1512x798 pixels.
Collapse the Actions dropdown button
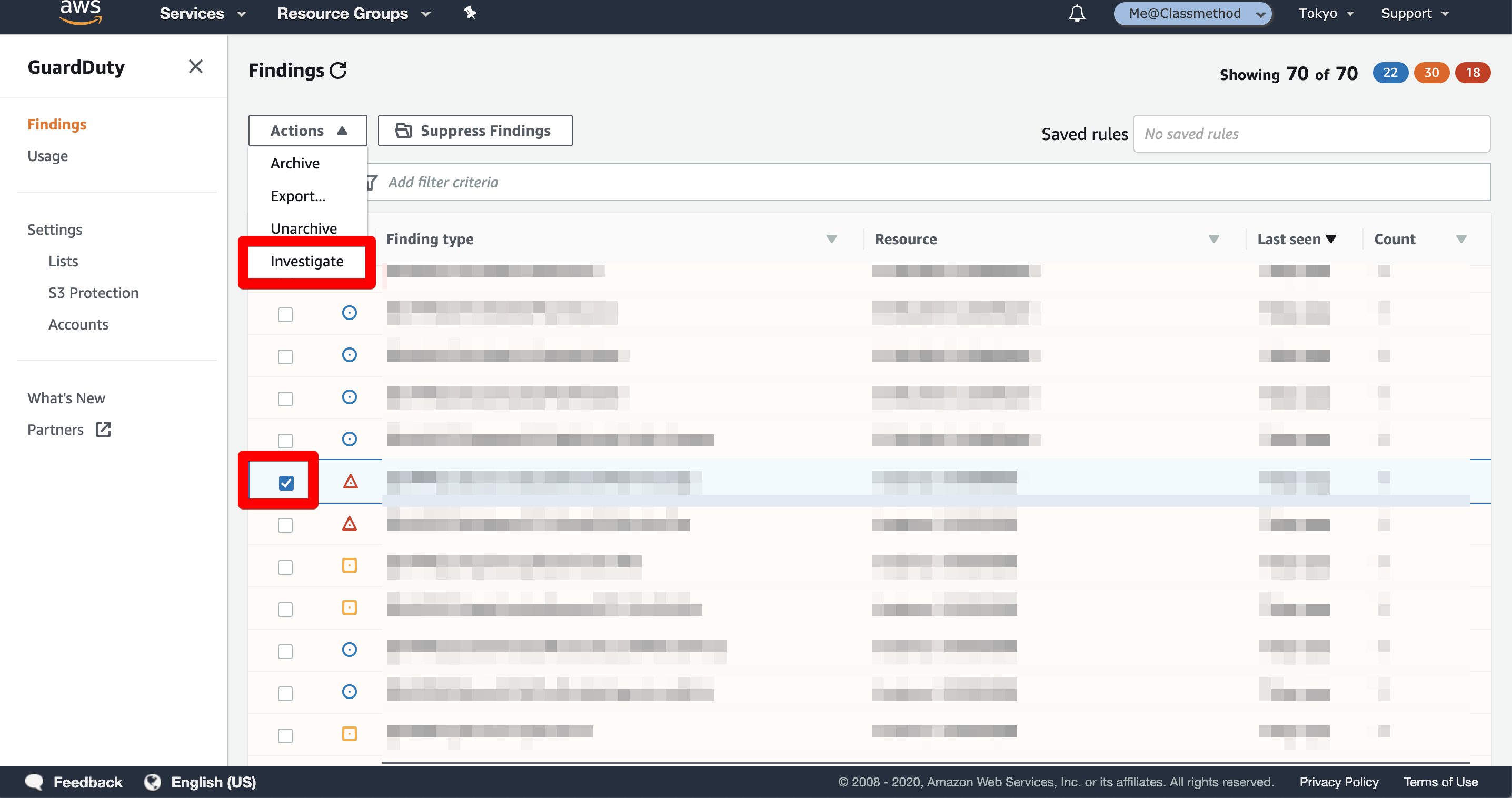click(x=307, y=130)
